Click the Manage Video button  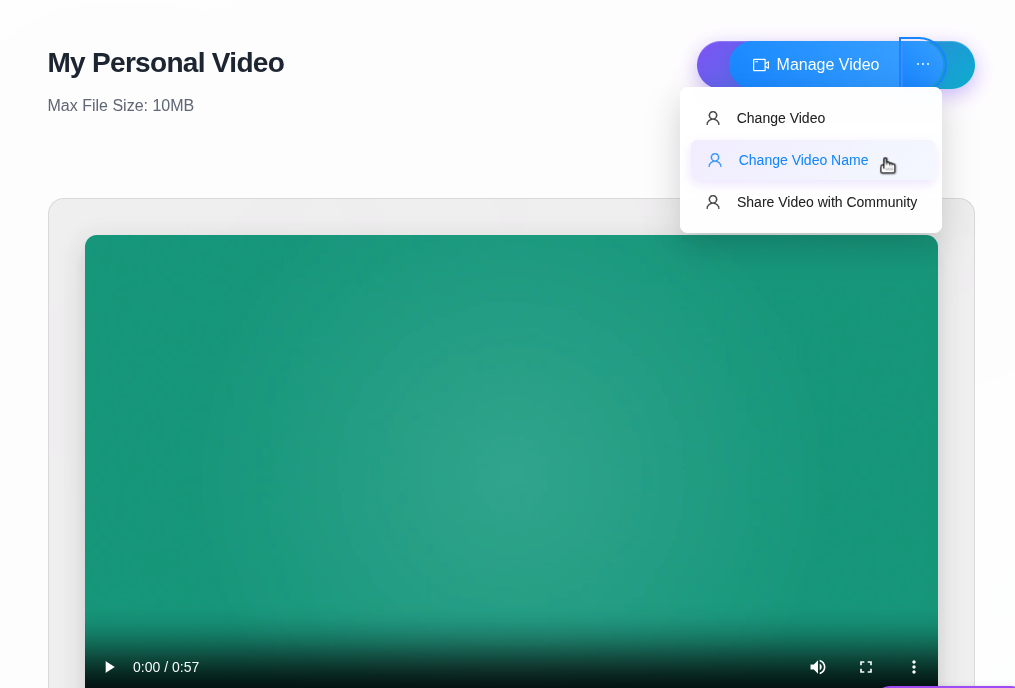pyautogui.click(x=815, y=65)
